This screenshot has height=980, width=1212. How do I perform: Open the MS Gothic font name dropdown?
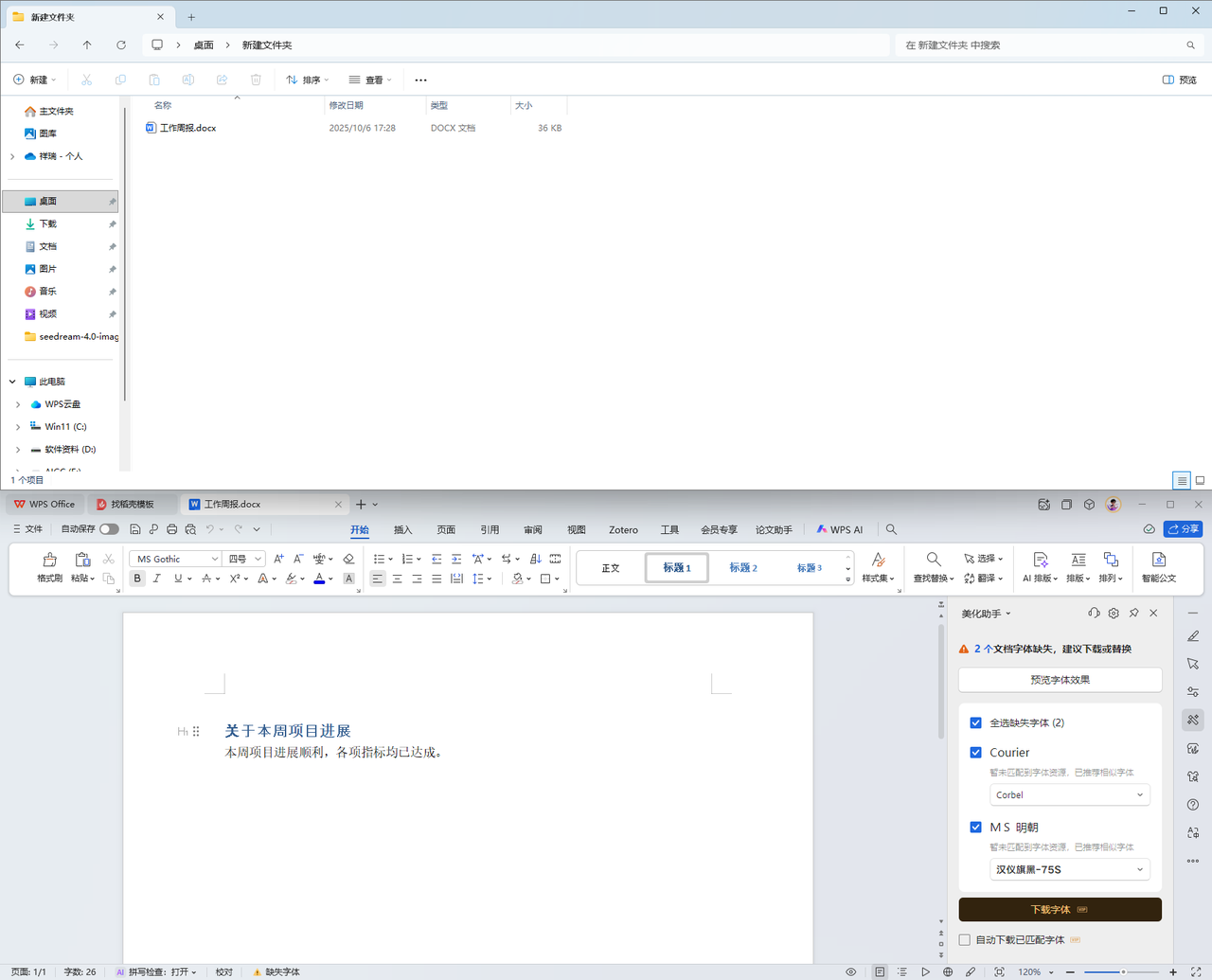coord(215,559)
